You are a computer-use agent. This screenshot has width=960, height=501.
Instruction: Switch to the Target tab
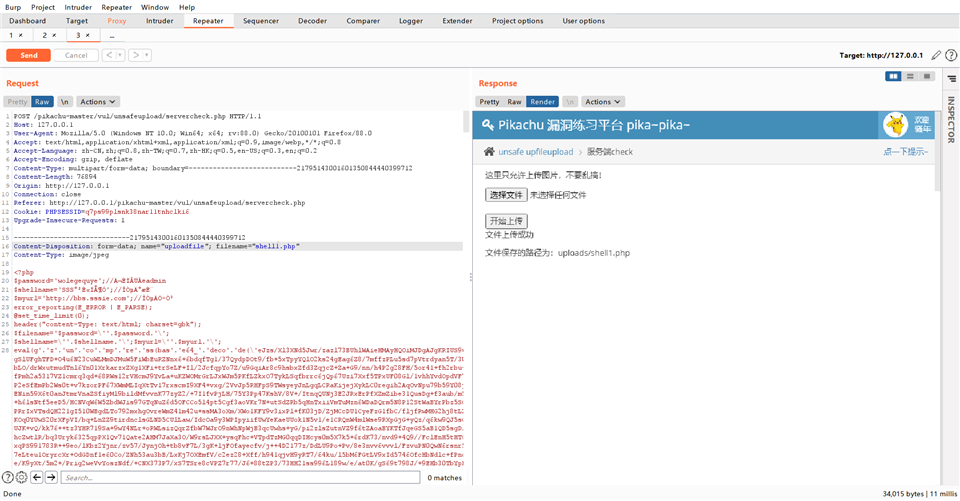pyautogui.click(x=77, y=21)
